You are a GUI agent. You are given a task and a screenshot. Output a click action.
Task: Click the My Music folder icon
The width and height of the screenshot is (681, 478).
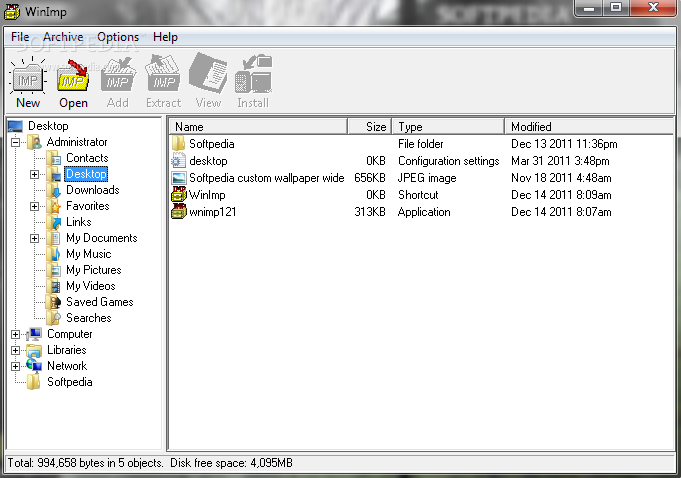(x=54, y=254)
